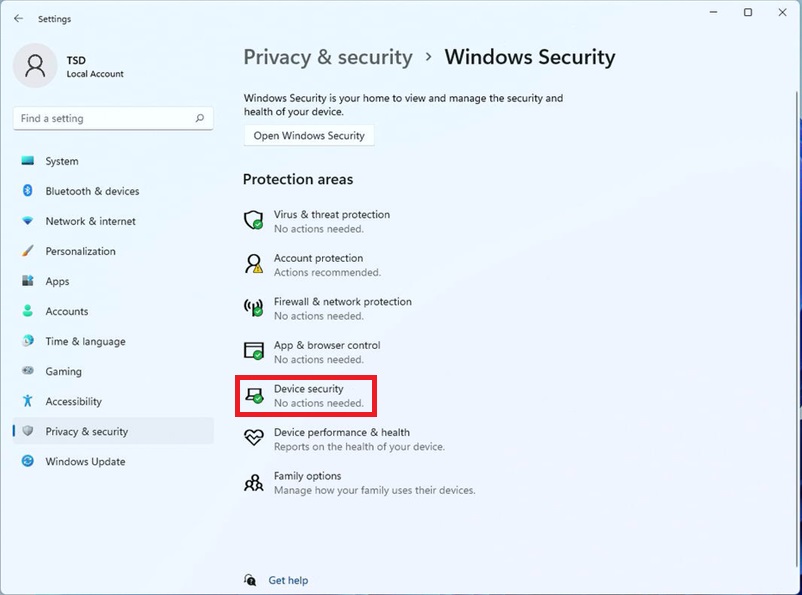Select the Firewall & network protection icon
This screenshot has width=802, height=595.
click(254, 308)
